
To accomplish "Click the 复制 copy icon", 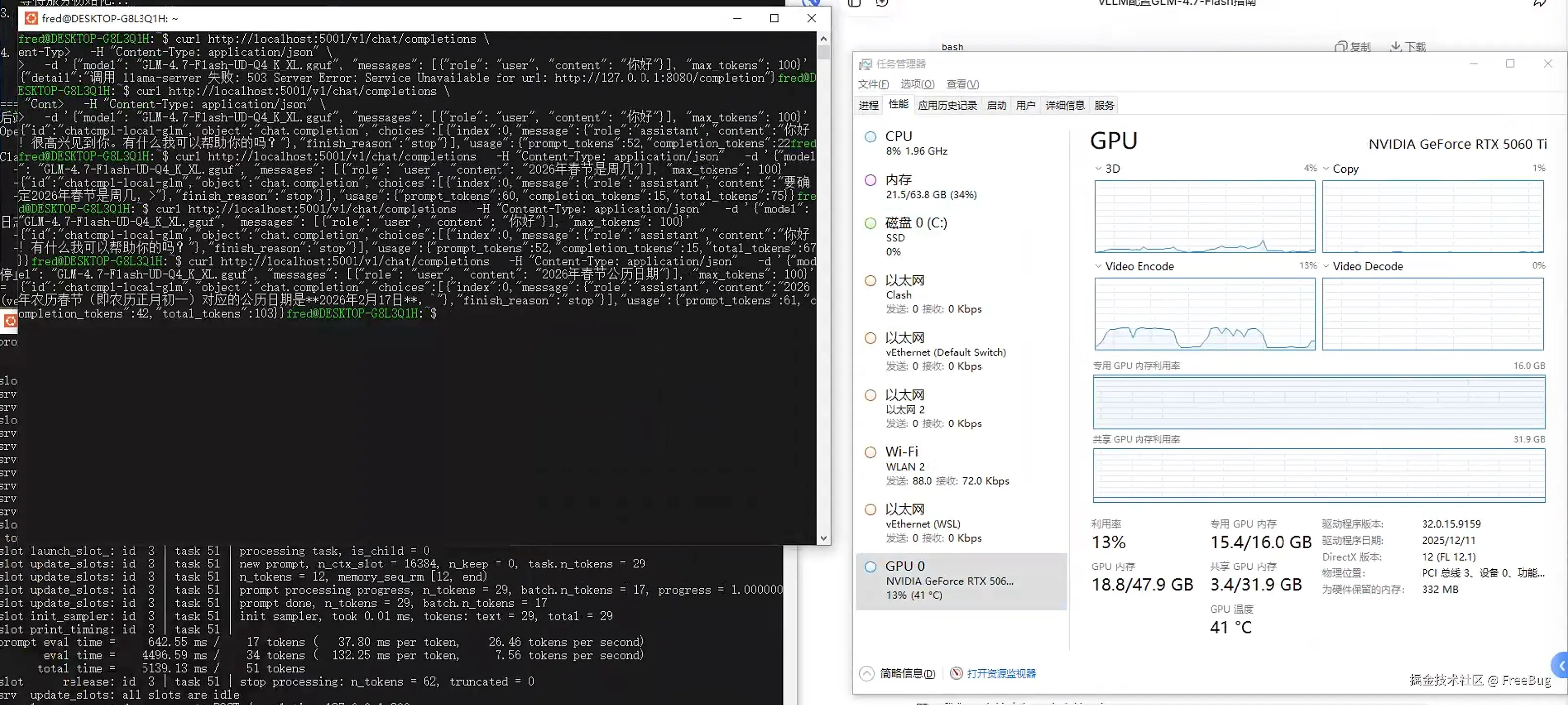I will click(1341, 46).
